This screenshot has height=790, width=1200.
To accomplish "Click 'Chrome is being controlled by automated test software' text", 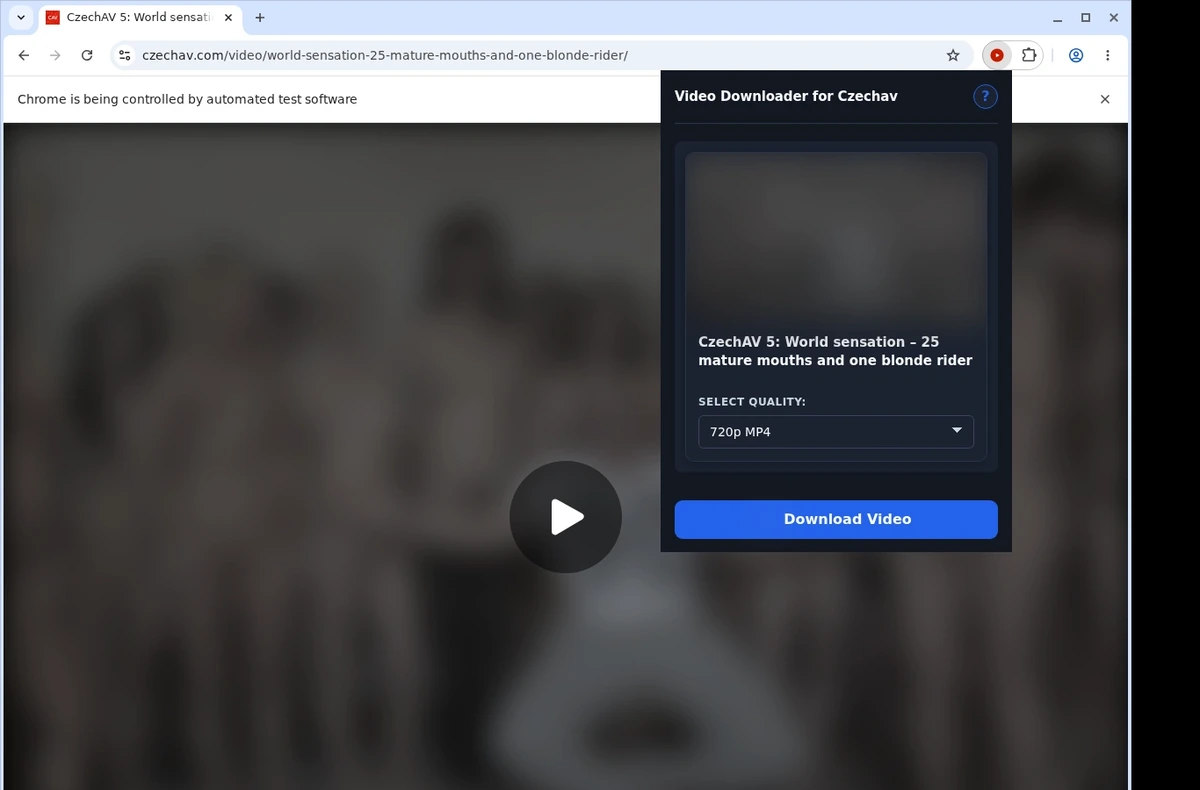I will (187, 99).
